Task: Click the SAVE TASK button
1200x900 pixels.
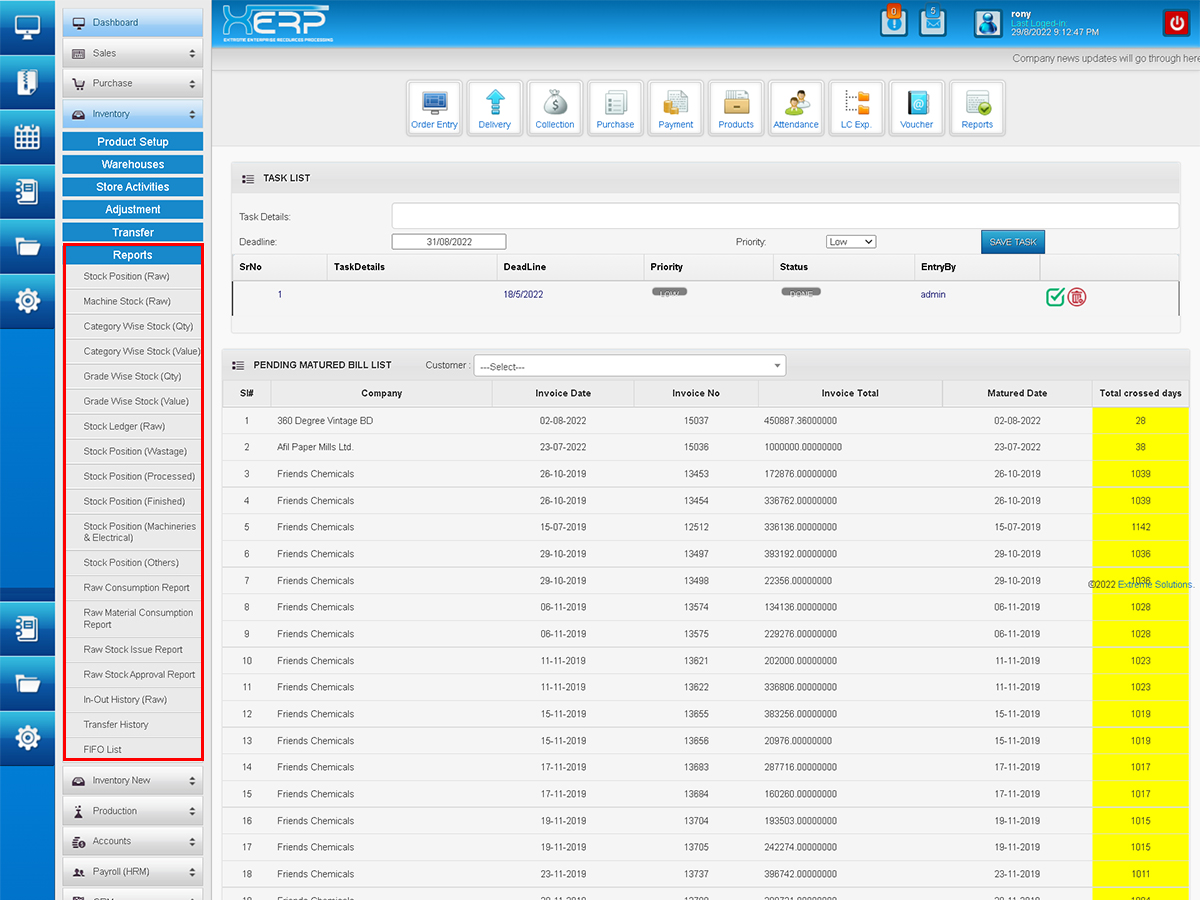Action: (1012, 242)
